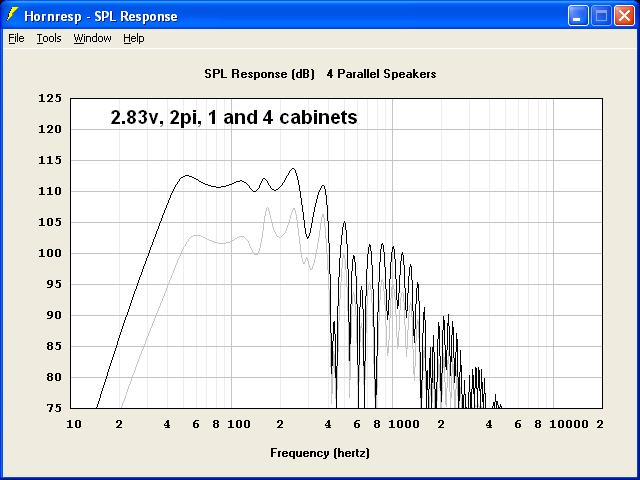Minimize the Hornresp SPL Response window

(578, 16)
